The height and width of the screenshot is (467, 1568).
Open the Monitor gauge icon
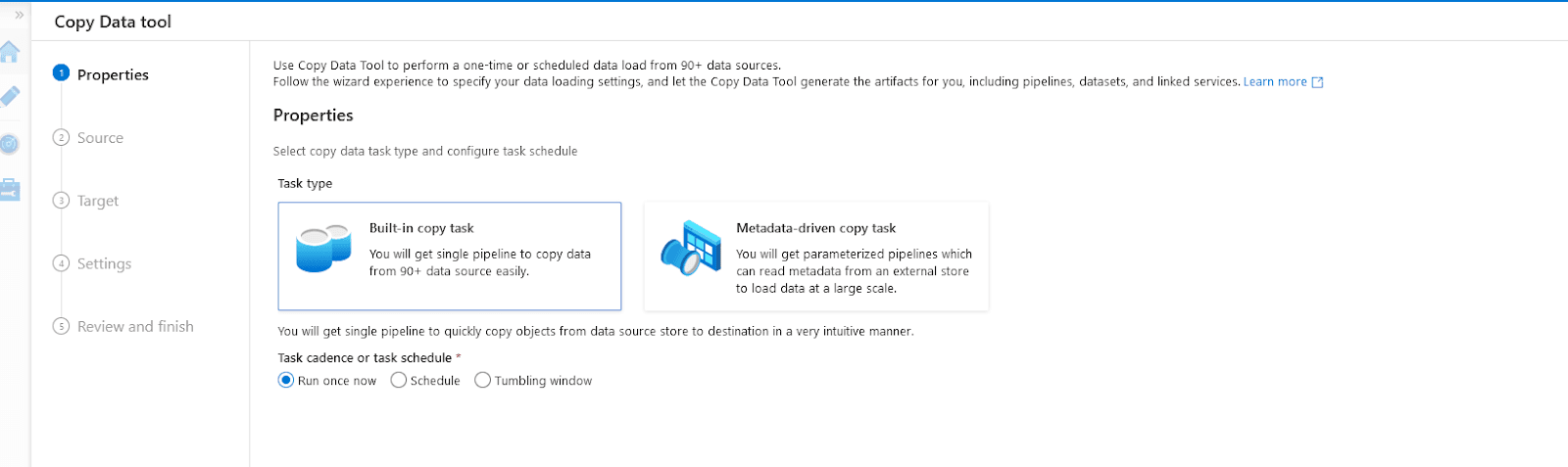tap(10, 144)
